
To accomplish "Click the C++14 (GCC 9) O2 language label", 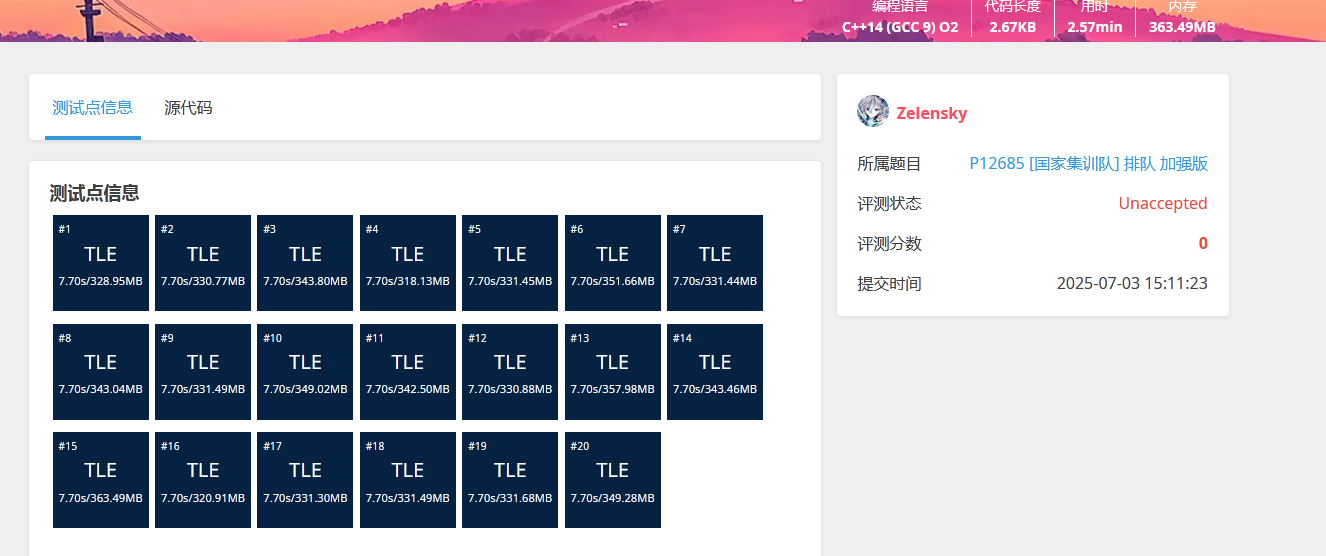I will pos(900,27).
